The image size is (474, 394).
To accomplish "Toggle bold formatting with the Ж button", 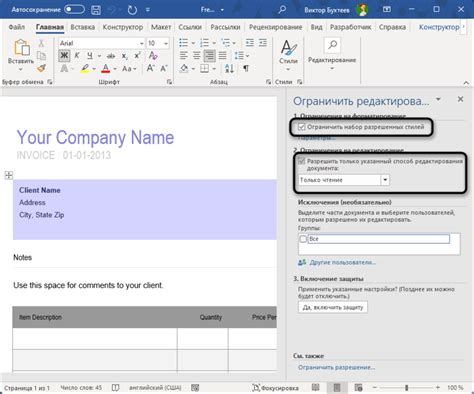I will click(64, 56).
